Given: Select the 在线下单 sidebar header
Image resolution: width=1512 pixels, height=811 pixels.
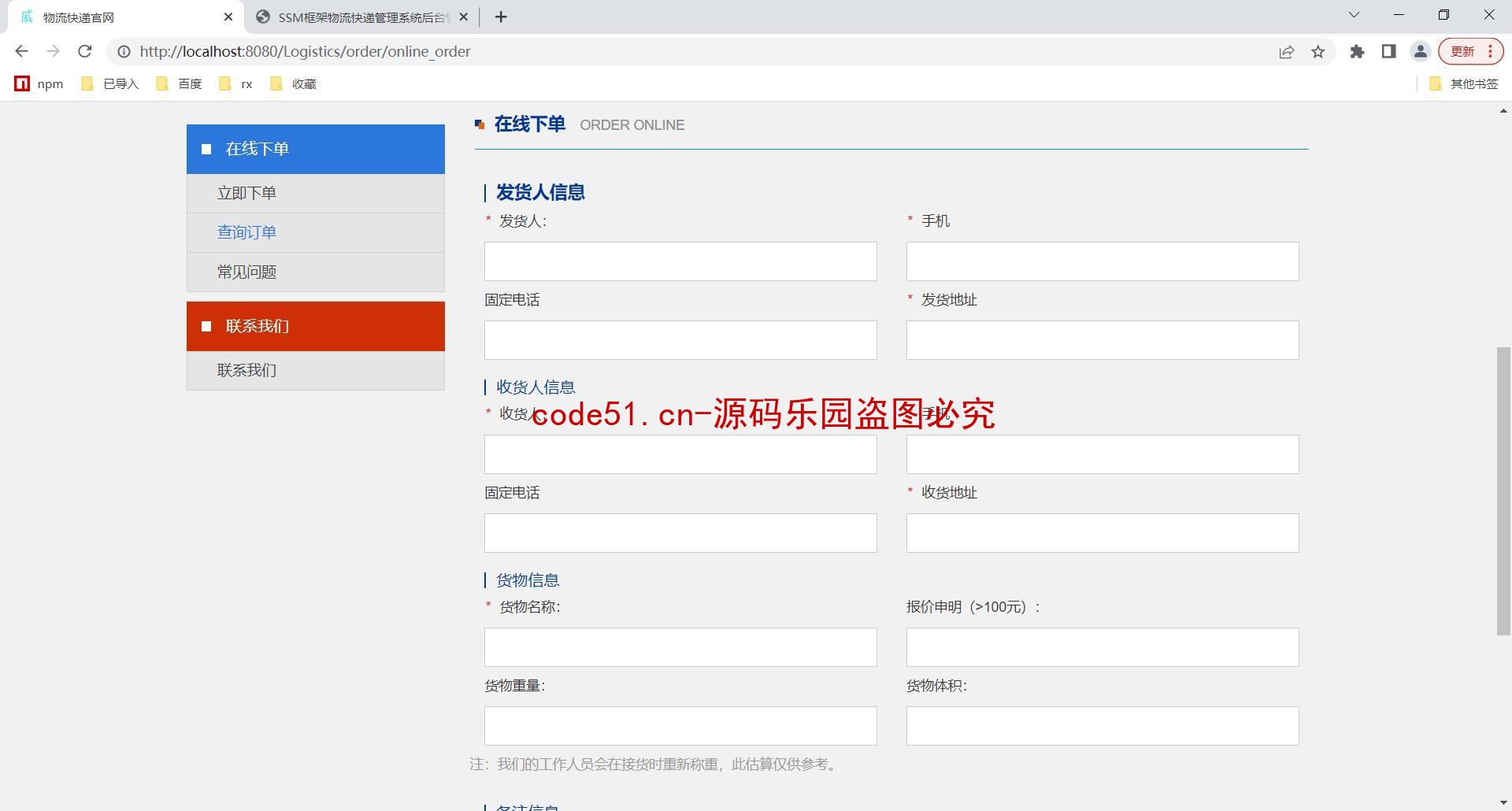Looking at the screenshot, I should pyautogui.click(x=316, y=149).
